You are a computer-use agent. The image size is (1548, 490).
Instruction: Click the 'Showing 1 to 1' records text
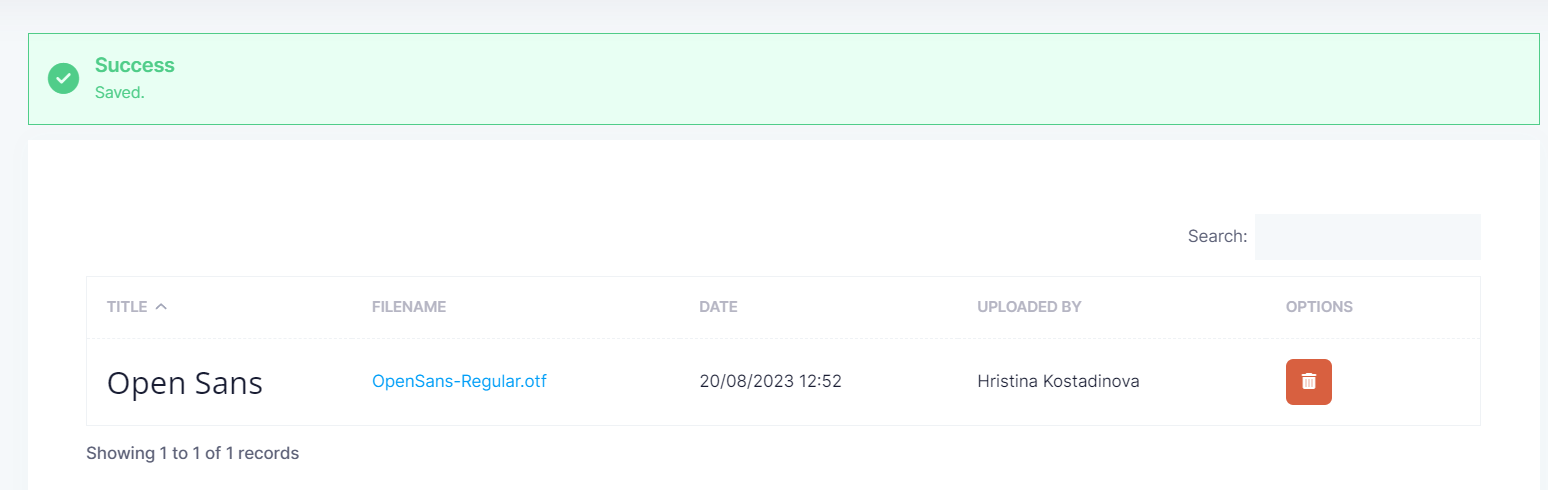[x=192, y=453]
